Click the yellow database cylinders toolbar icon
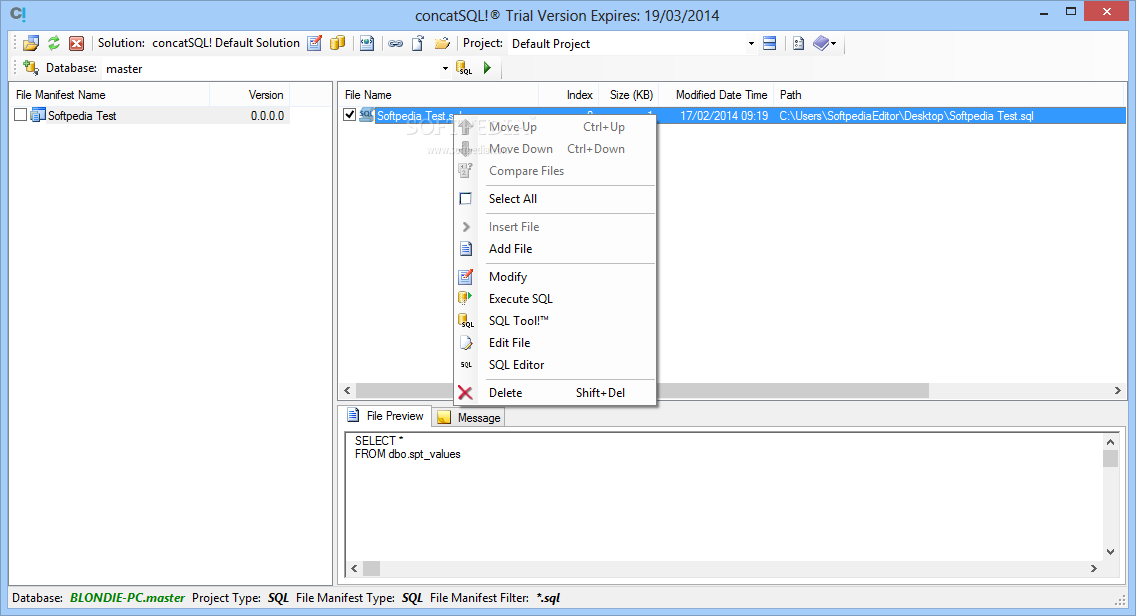The image size is (1136, 616). coord(338,43)
